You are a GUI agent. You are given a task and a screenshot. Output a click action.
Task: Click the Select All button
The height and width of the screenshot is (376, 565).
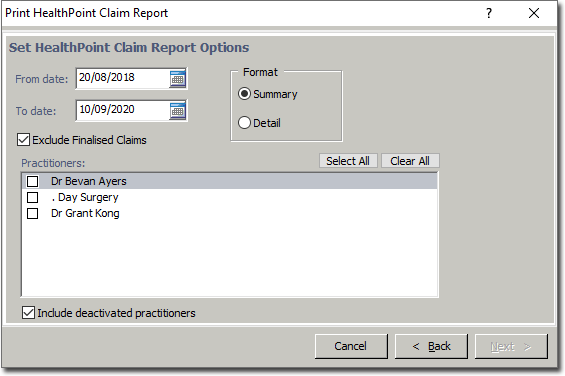tap(348, 161)
